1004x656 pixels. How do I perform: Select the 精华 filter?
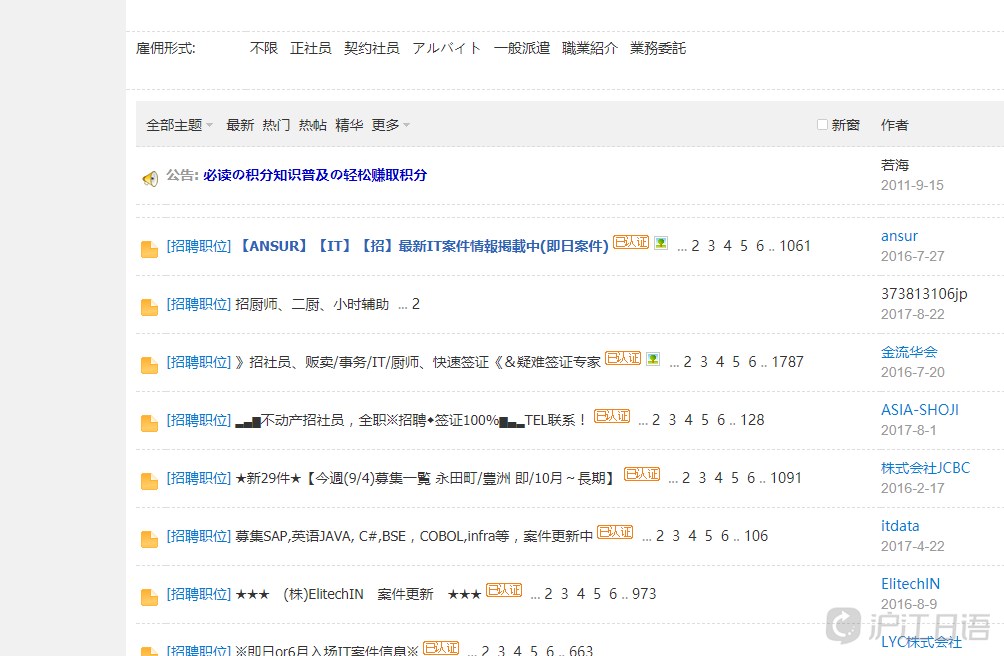point(349,125)
